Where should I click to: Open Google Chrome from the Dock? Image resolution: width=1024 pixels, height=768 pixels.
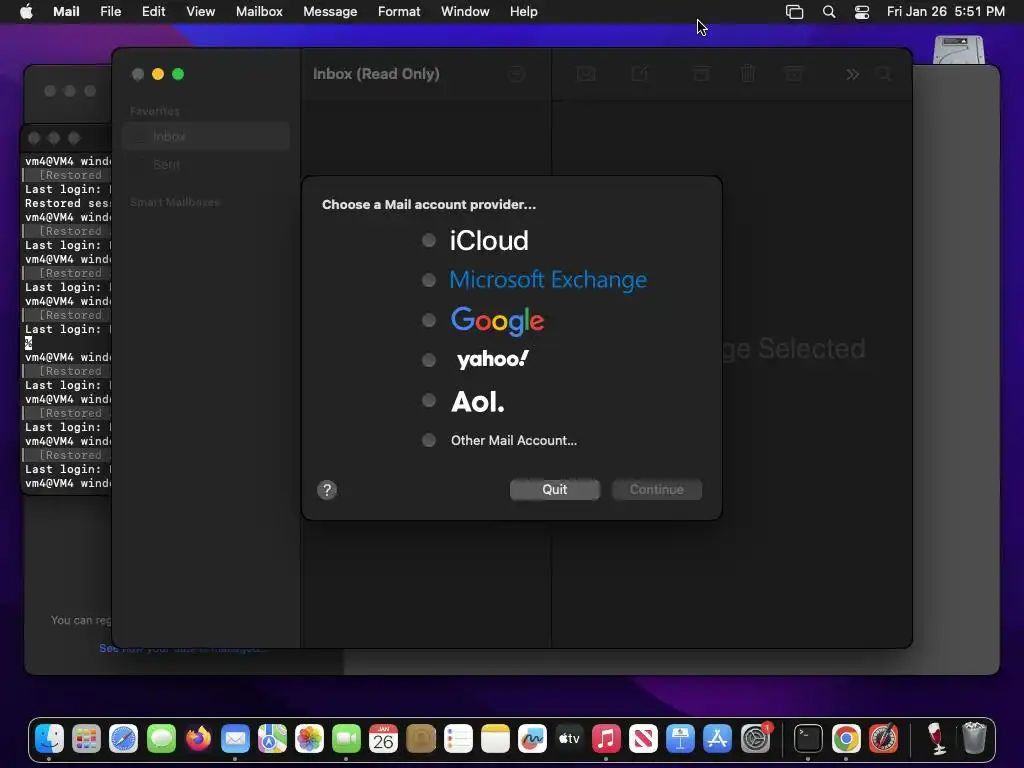tap(846, 739)
